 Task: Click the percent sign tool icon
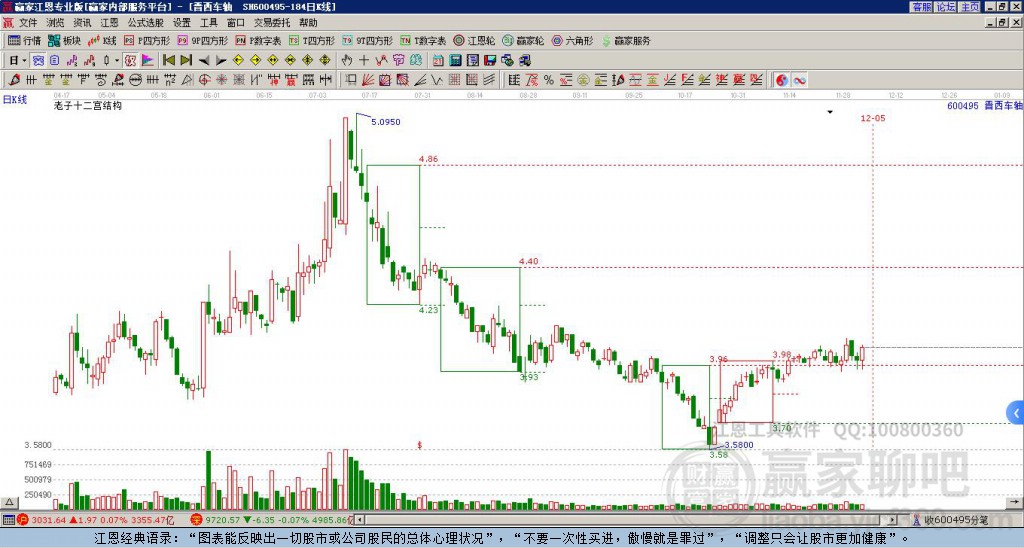[549, 80]
